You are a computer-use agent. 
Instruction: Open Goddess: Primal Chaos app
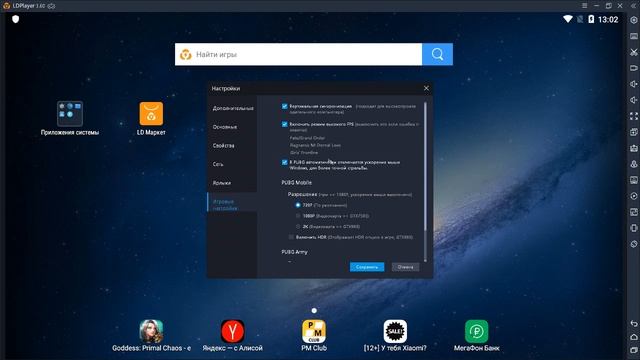151,331
